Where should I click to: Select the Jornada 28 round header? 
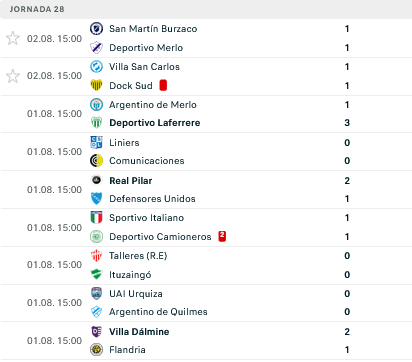click(x=206, y=9)
